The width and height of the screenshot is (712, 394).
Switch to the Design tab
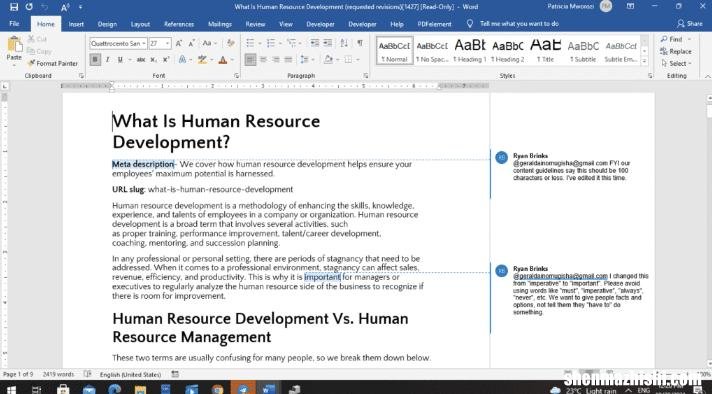[107, 24]
